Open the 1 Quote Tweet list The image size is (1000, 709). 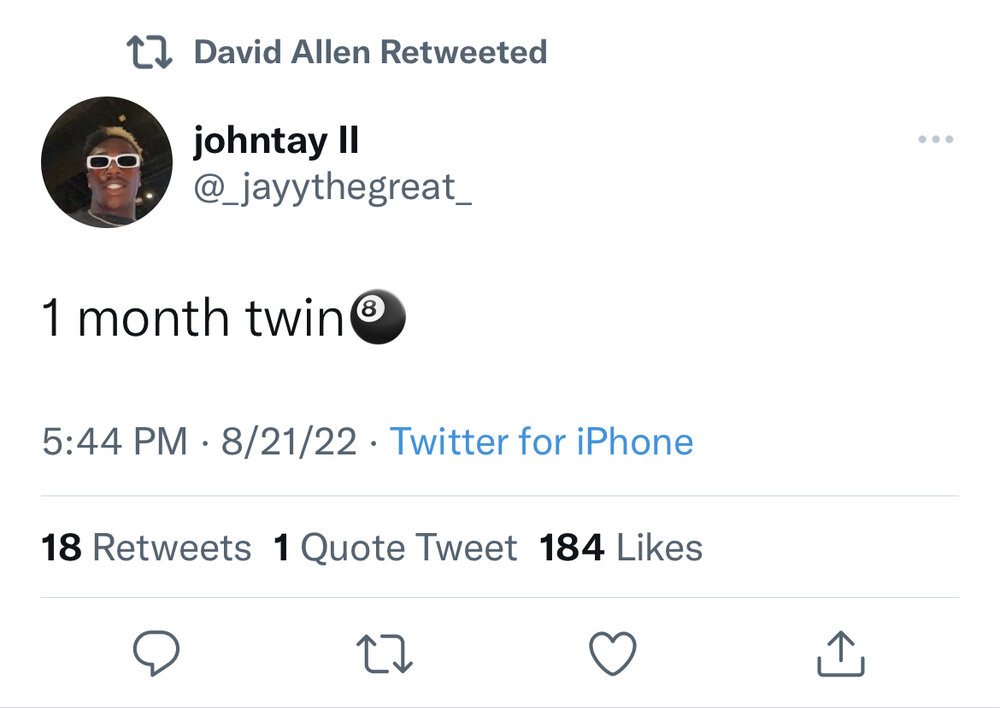(395, 547)
